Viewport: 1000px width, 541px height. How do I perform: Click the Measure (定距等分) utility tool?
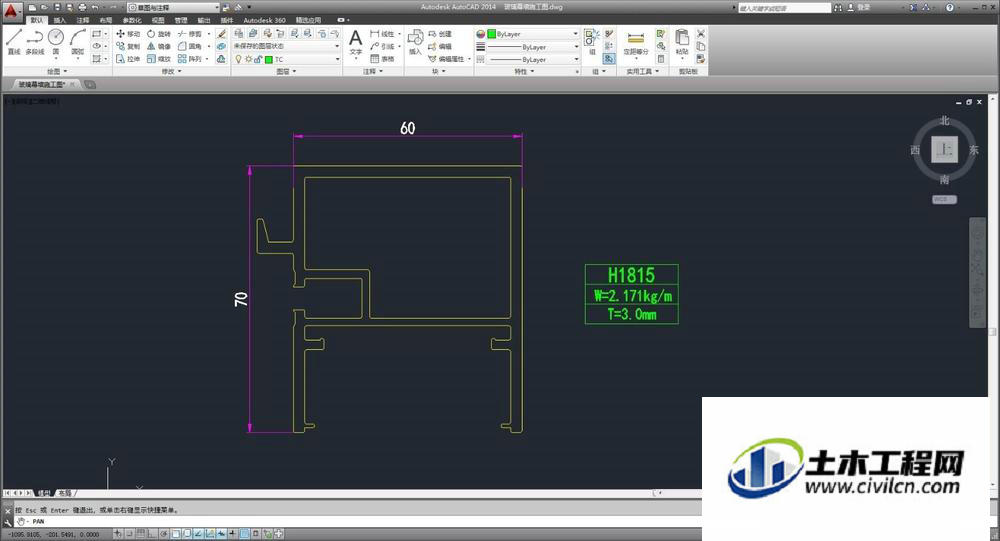[x=636, y=41]
